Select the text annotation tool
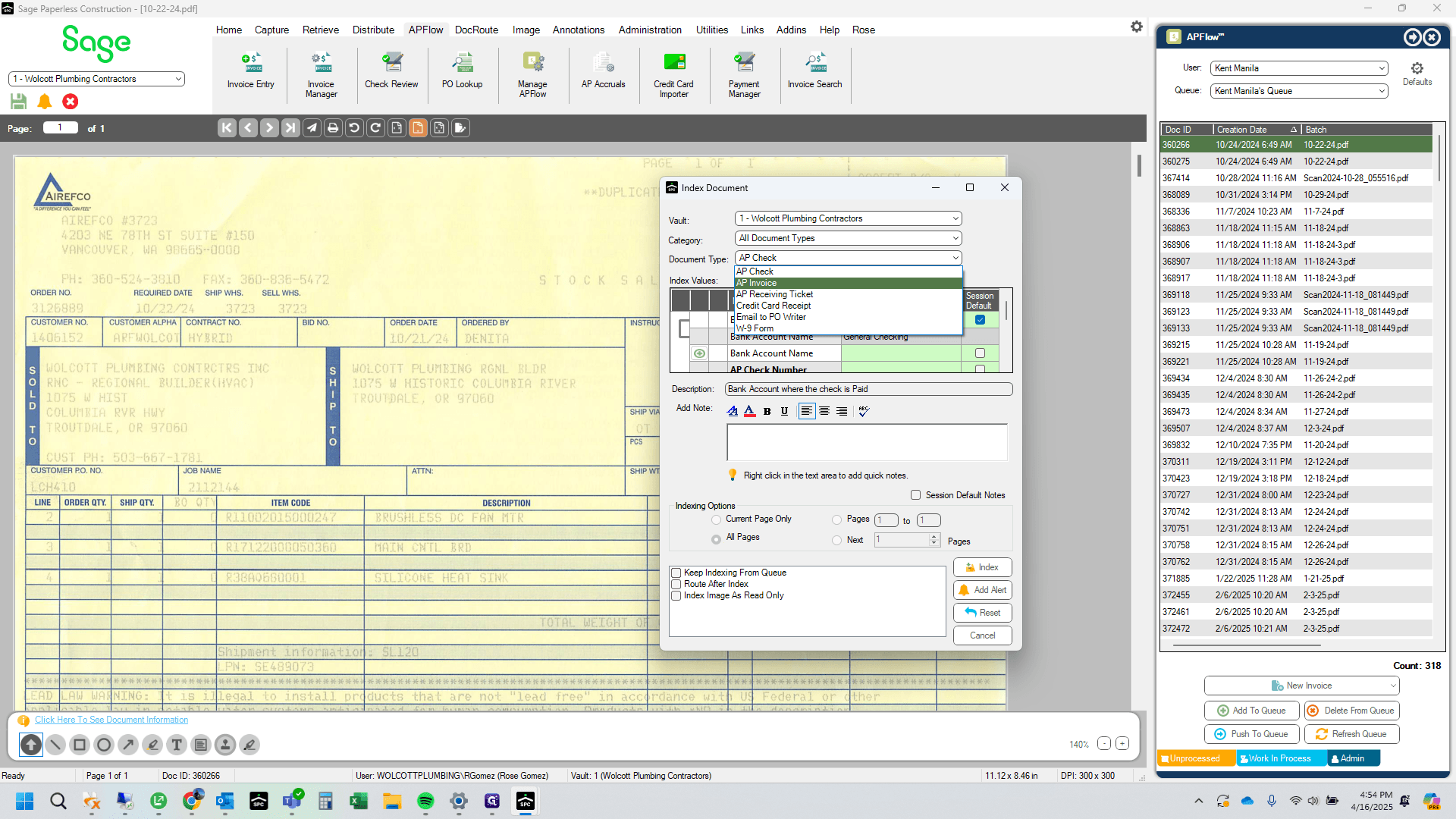Screen dimensions: 1456x819 pyautogui.click(x=177, y=745)
